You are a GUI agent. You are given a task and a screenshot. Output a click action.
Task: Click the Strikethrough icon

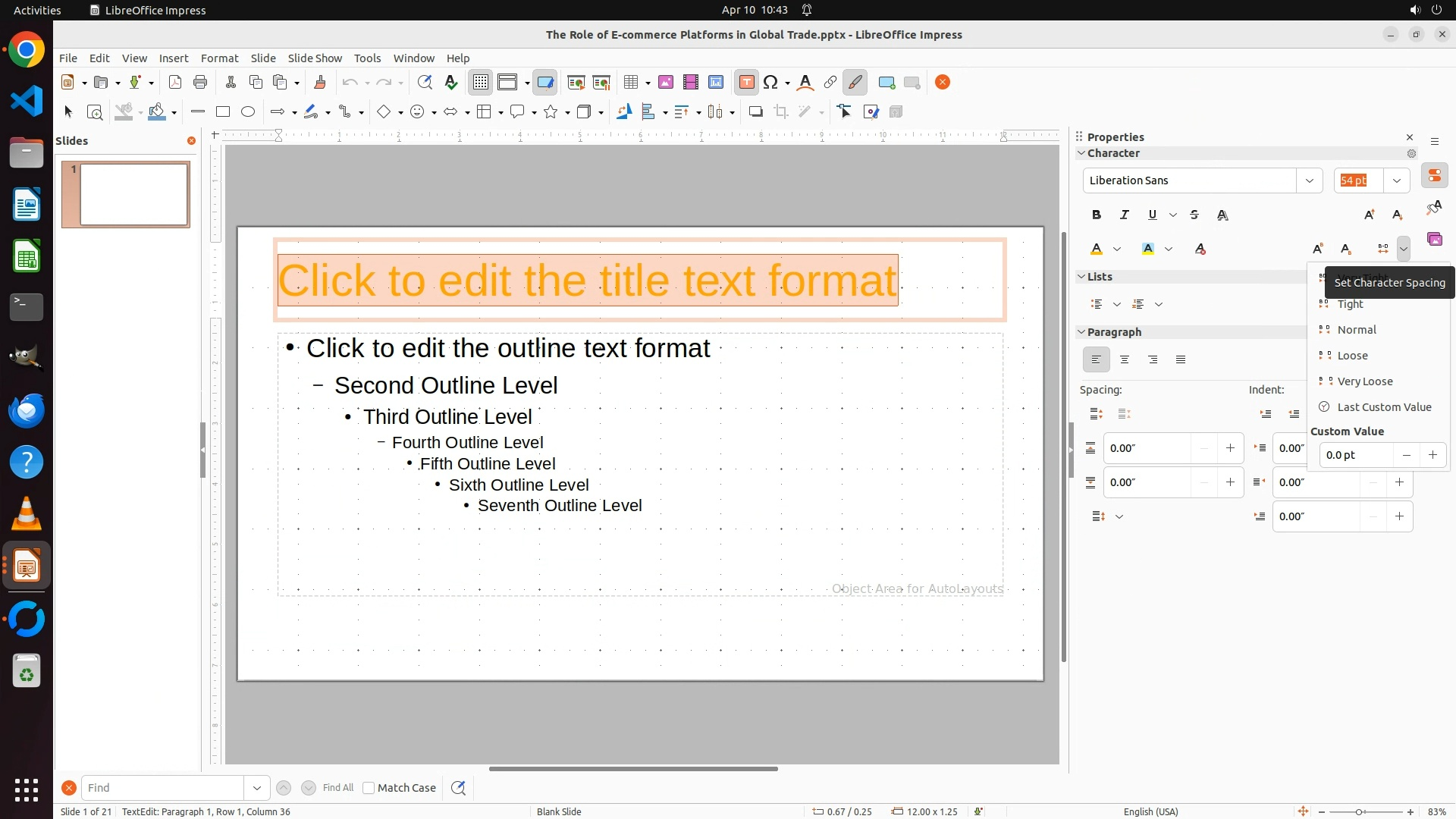tap(1194, 215)
